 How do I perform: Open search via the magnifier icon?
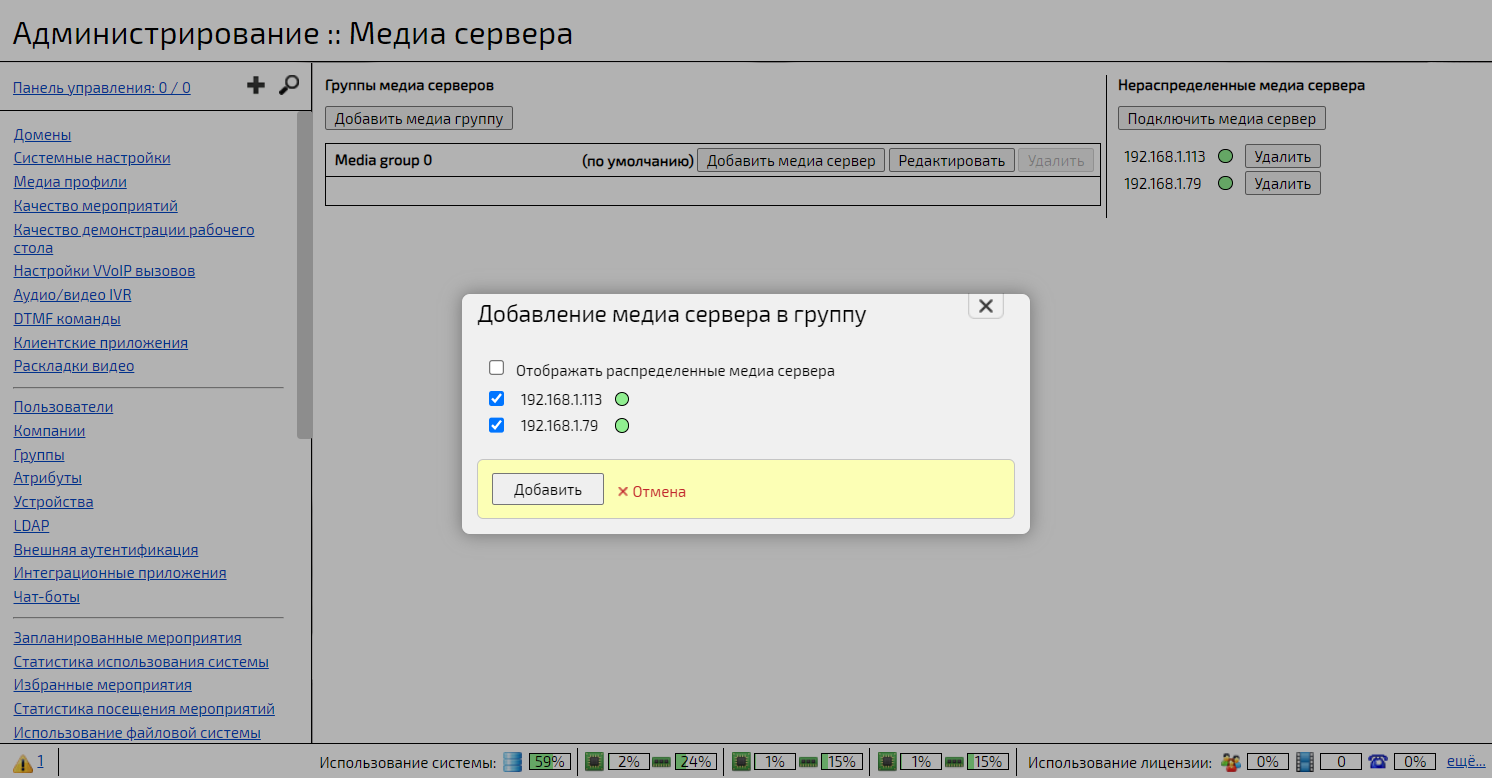coord(290,86)
